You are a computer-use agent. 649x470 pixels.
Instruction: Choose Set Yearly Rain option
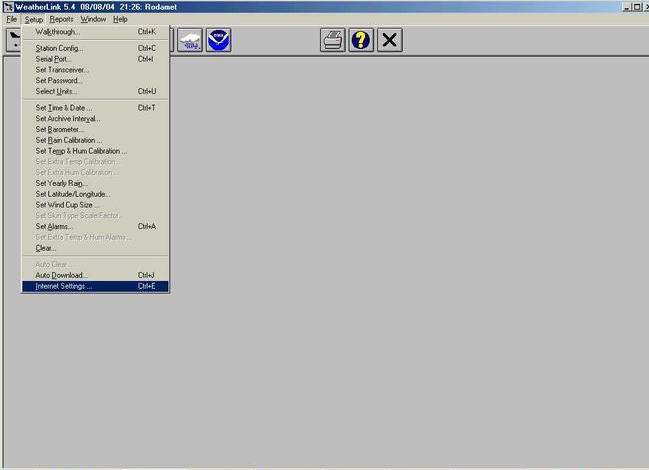[95, 183]
